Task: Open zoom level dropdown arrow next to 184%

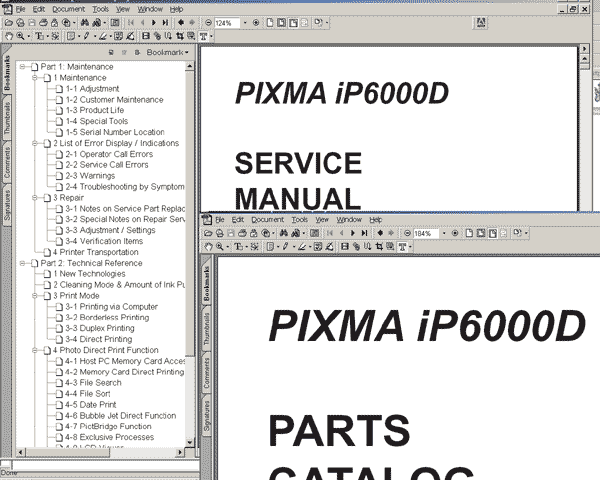Action: pos(444,233)
